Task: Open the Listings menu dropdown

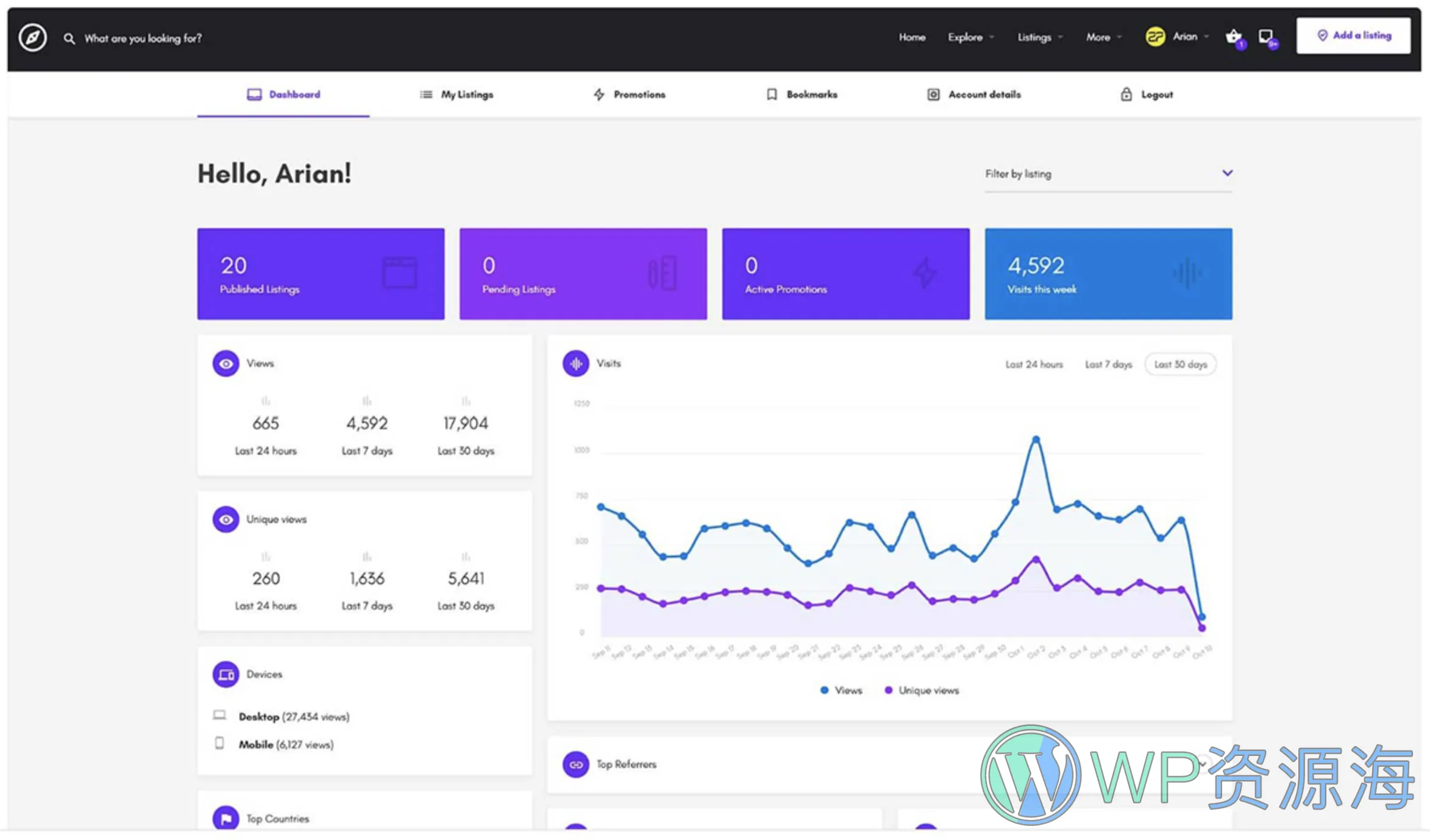Action: (1040, 37)
